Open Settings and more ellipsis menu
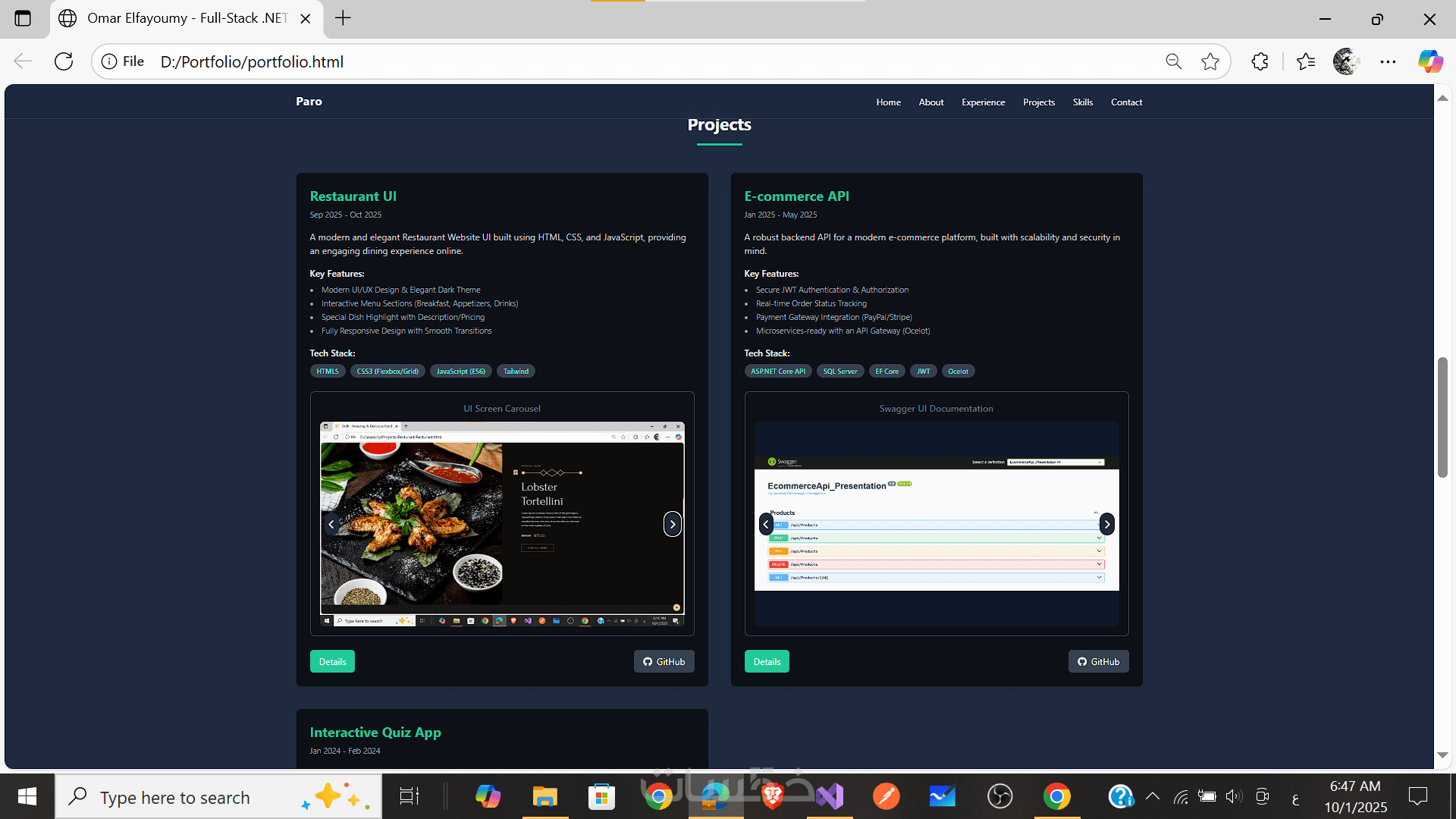Viewport: 1456px width, 819px height. coord(1388,61)
